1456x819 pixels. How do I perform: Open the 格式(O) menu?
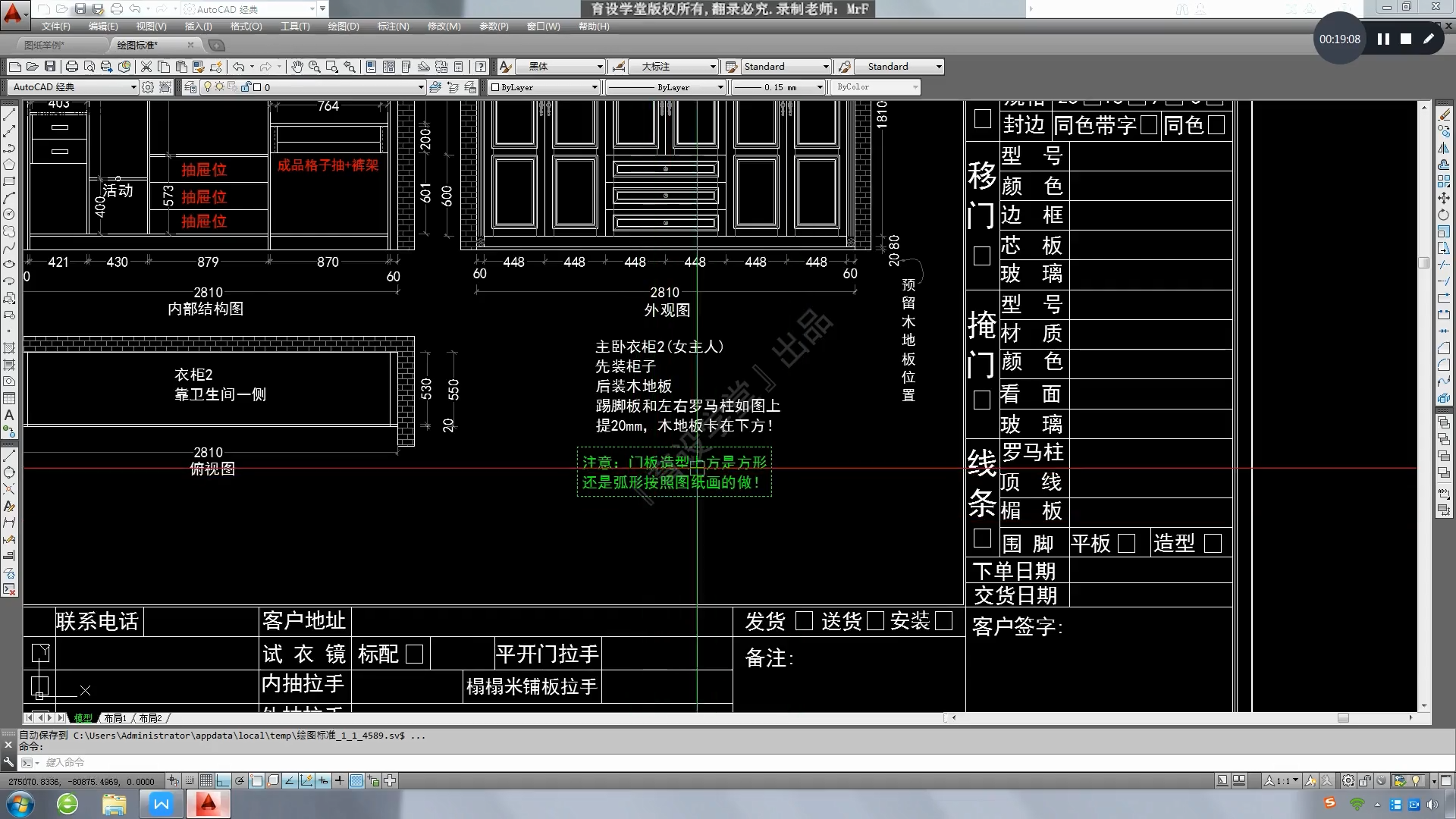point(246,26)
